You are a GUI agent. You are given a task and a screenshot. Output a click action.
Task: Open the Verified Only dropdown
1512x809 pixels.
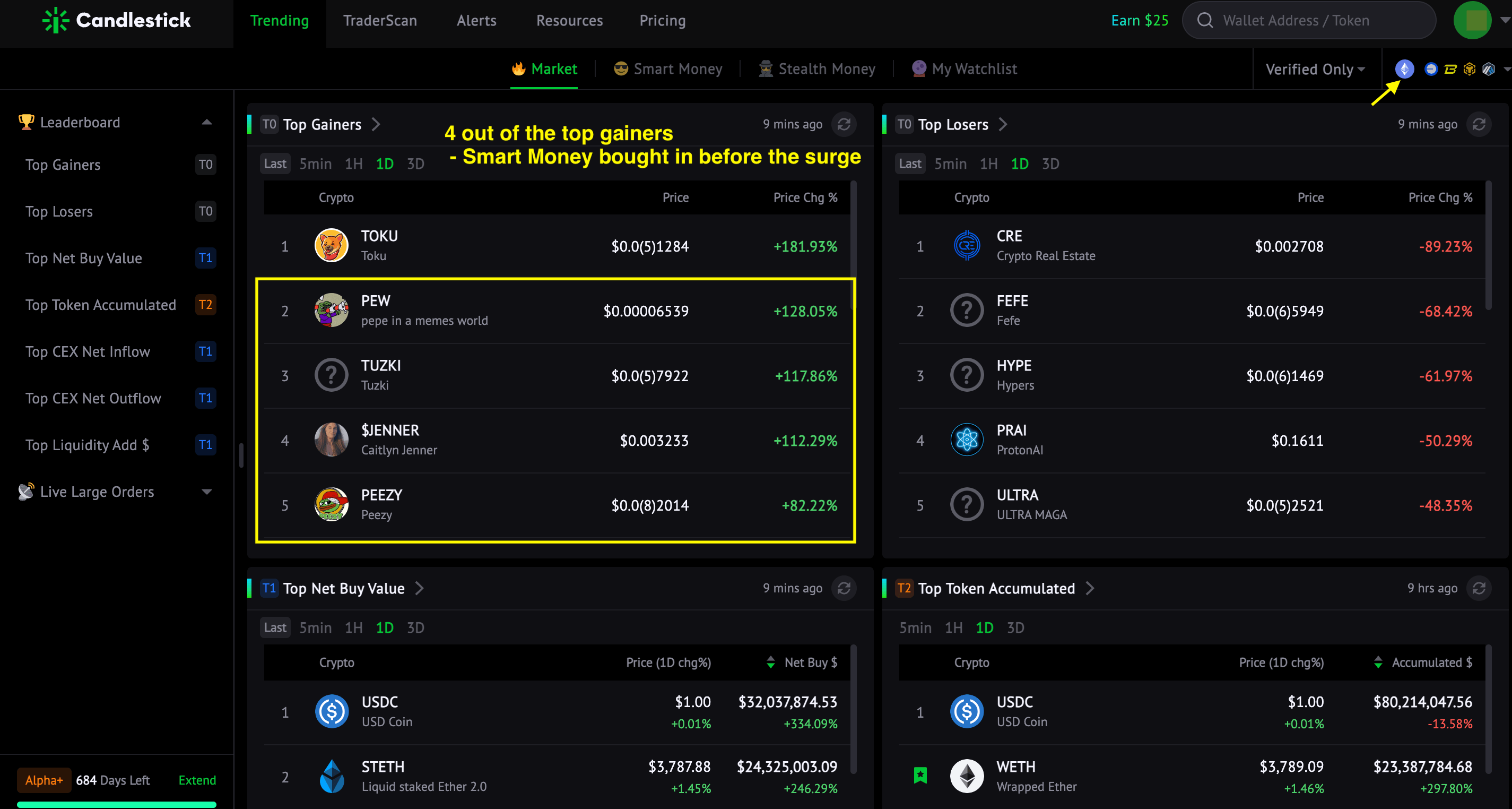pos(1315,70)
